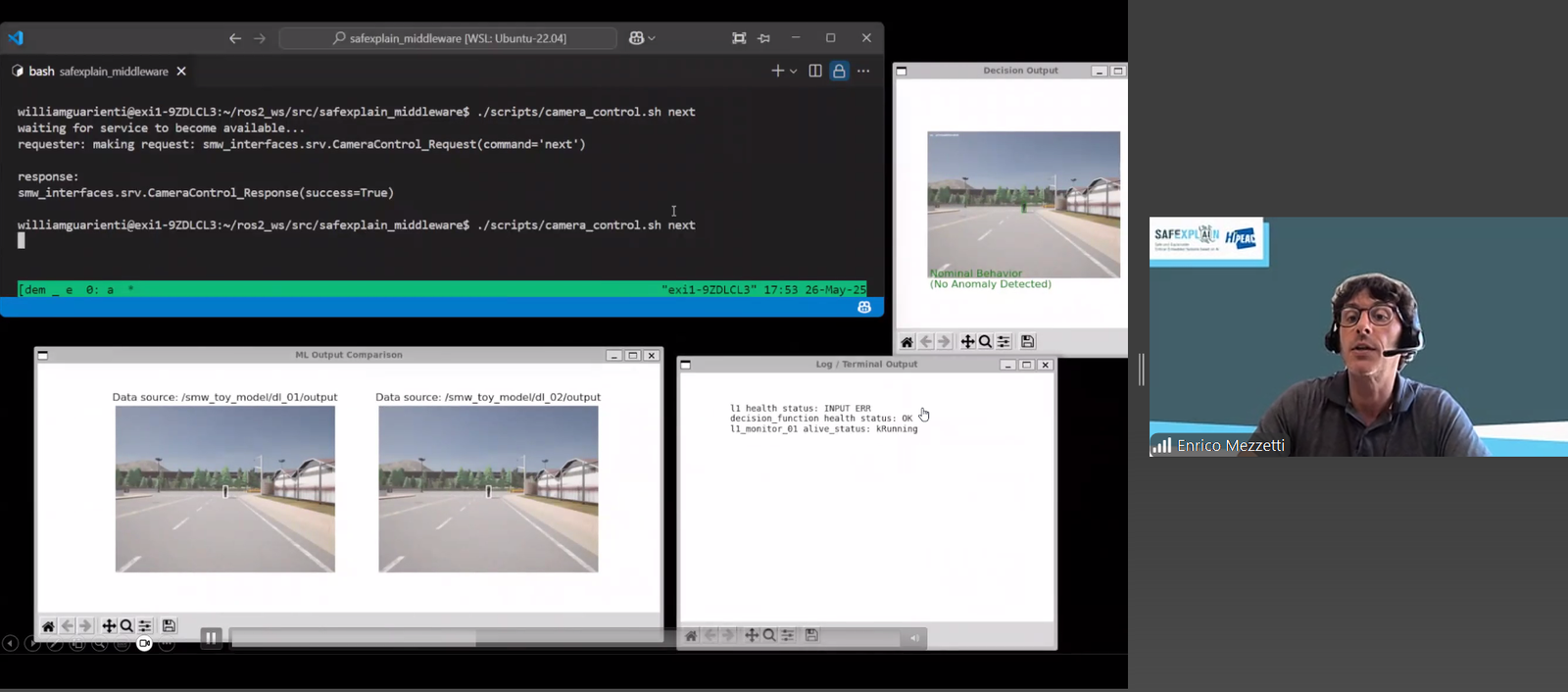1568x692 pixels.
Task: Click the highlighted camera icon in bottom overlay
Action: [x=144, y=644]
